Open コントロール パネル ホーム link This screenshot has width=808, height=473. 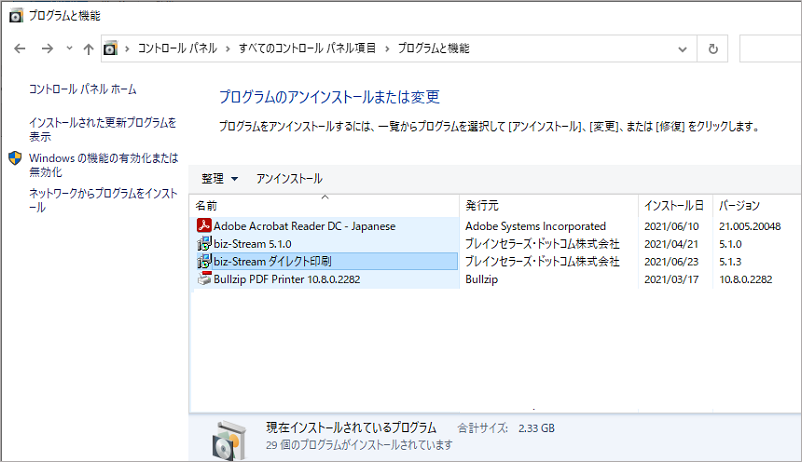pos(83,89)
